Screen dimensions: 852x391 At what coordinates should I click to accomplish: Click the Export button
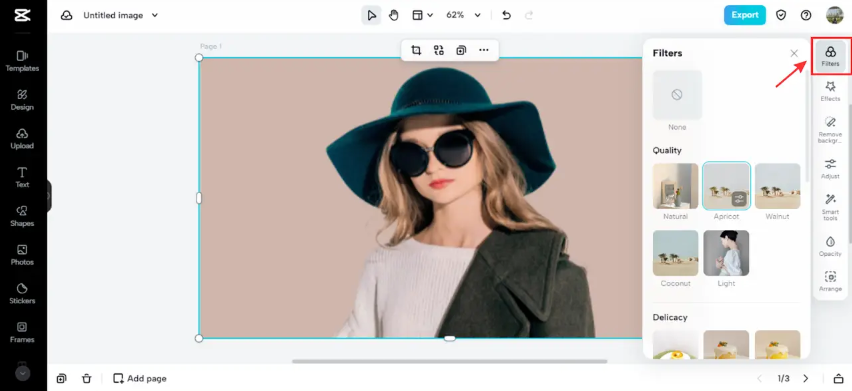pos(744,15)
